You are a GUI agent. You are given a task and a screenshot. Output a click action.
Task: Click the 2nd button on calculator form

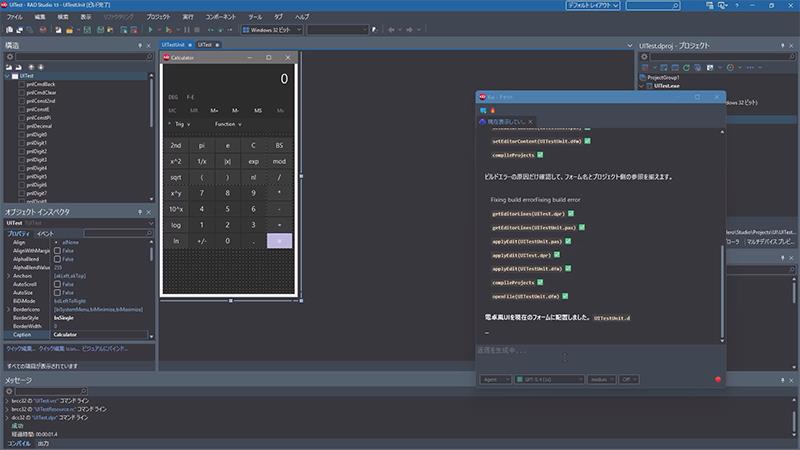pyautogui.click(x=176, y=145)
